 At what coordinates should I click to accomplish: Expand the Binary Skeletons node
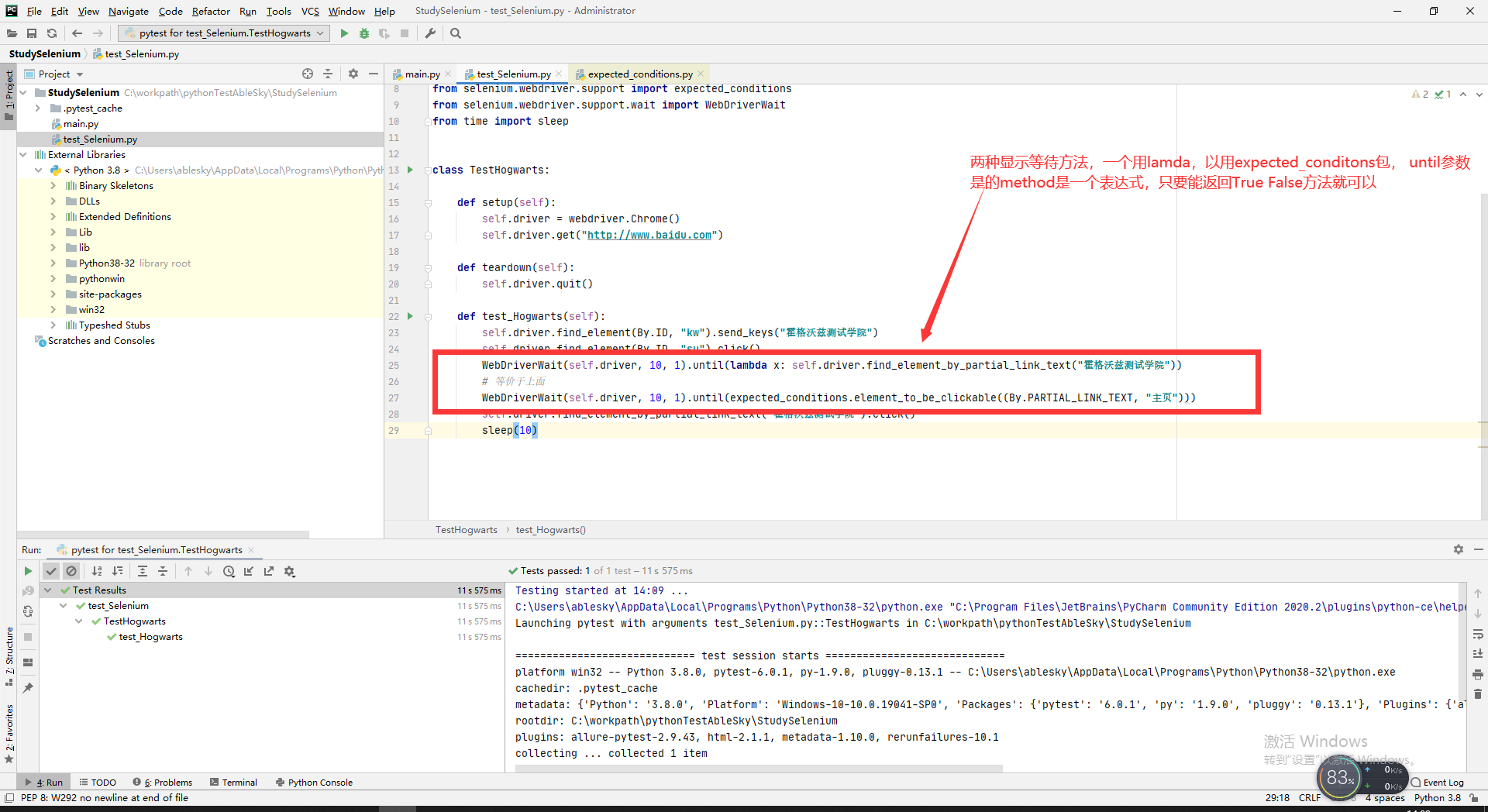click(53, 186)
